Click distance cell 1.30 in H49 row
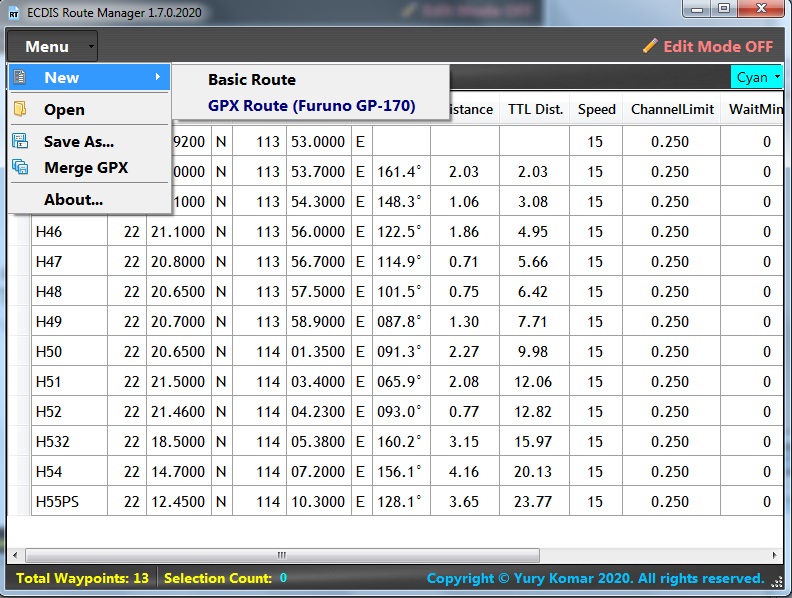The width and height of the screenshot is (792, 598). [465, 321]
